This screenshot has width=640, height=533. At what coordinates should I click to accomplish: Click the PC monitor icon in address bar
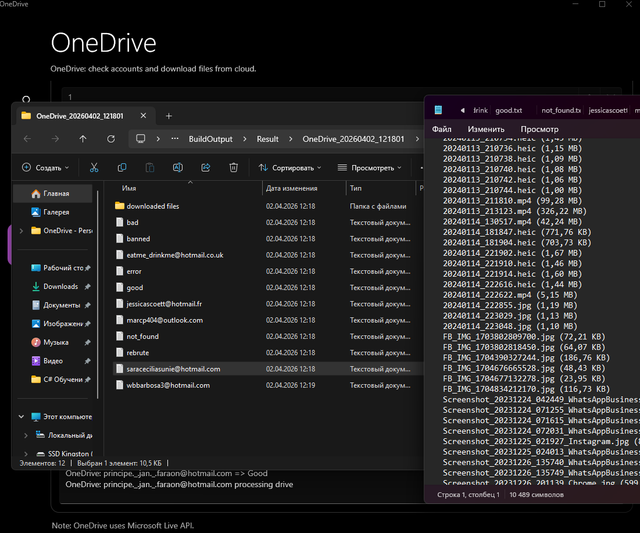pyautogui.click(x=141, y=139)
